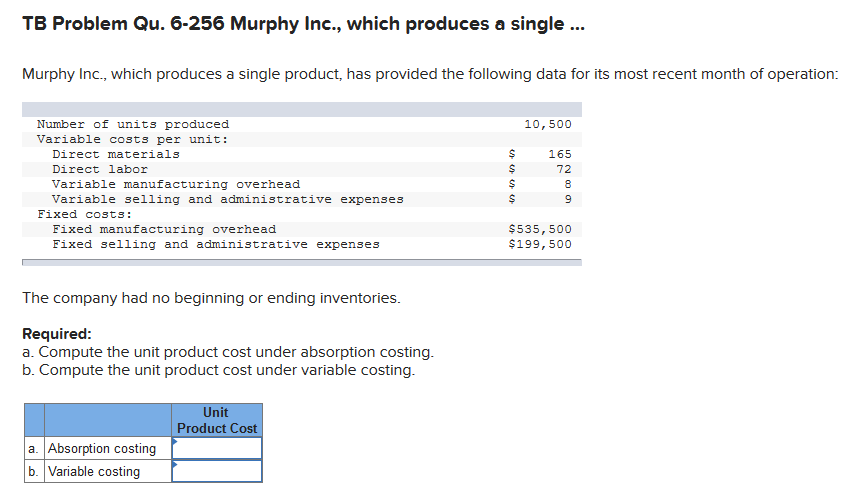Click the $535,500 fixed manufacturing overhead value
This screenshot has height=487, width=859.
point(540,229)
